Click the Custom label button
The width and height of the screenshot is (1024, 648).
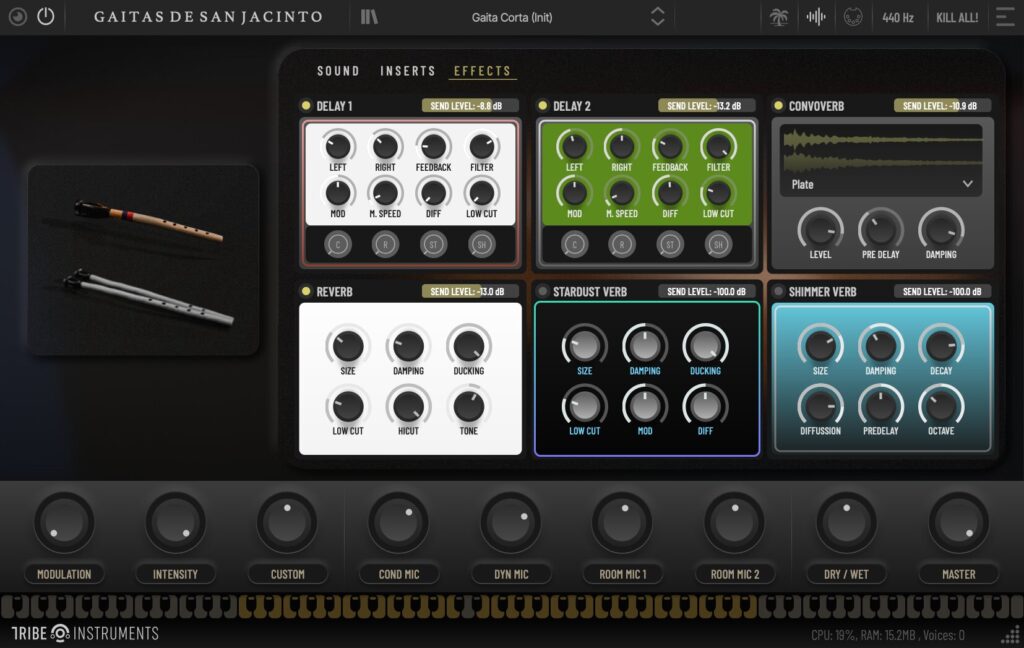coord(287,574)
